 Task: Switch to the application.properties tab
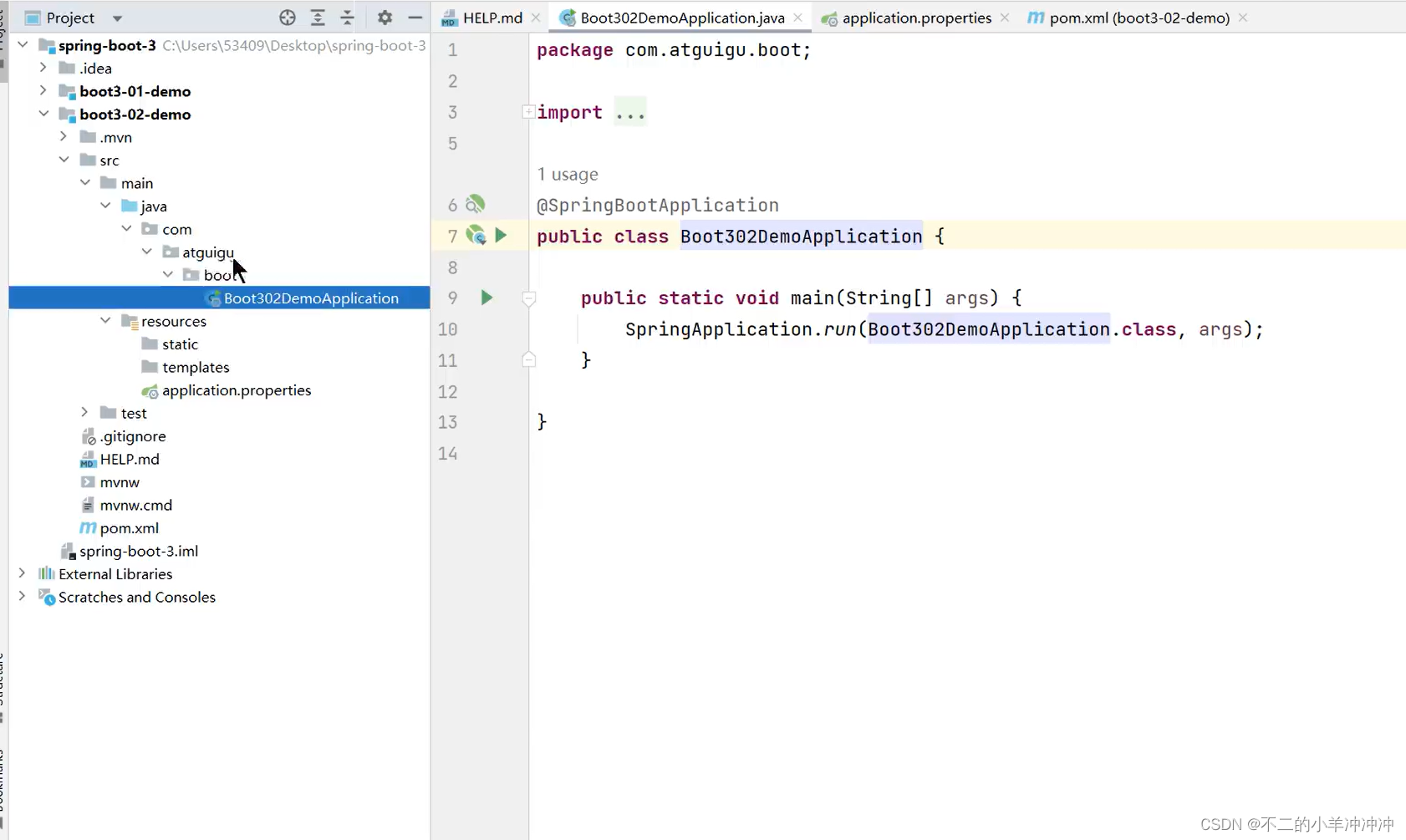[917, 17]
